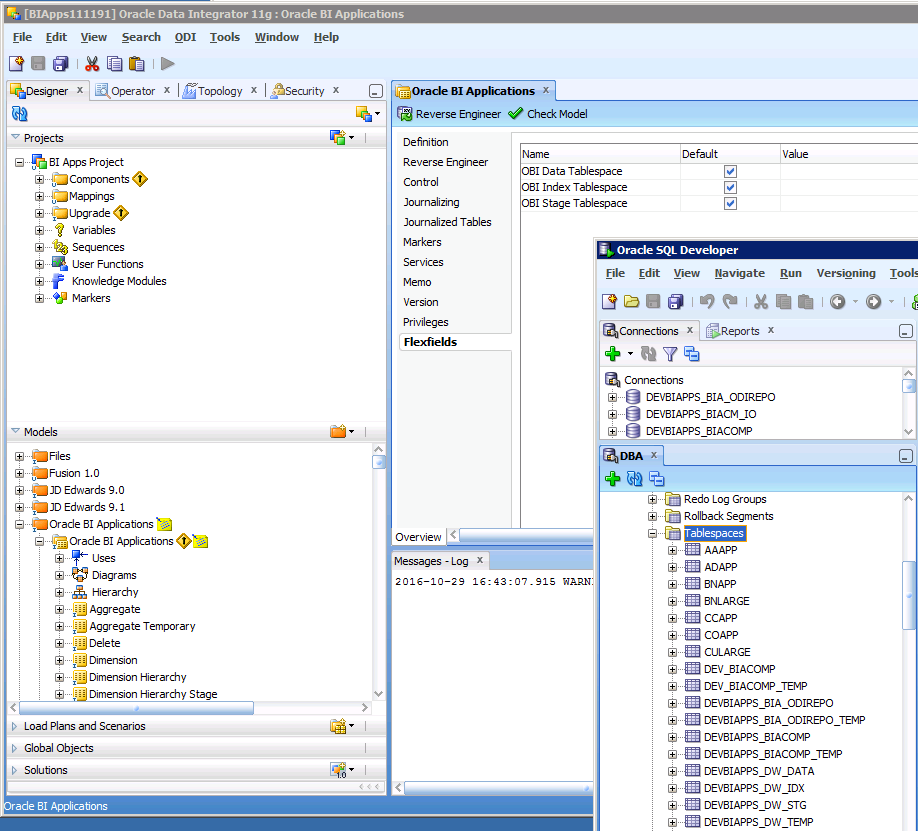Open the ODI menu in menu bar
Image resolution: width=918 pixels, height=831 pixels.
tap(185, 37)
